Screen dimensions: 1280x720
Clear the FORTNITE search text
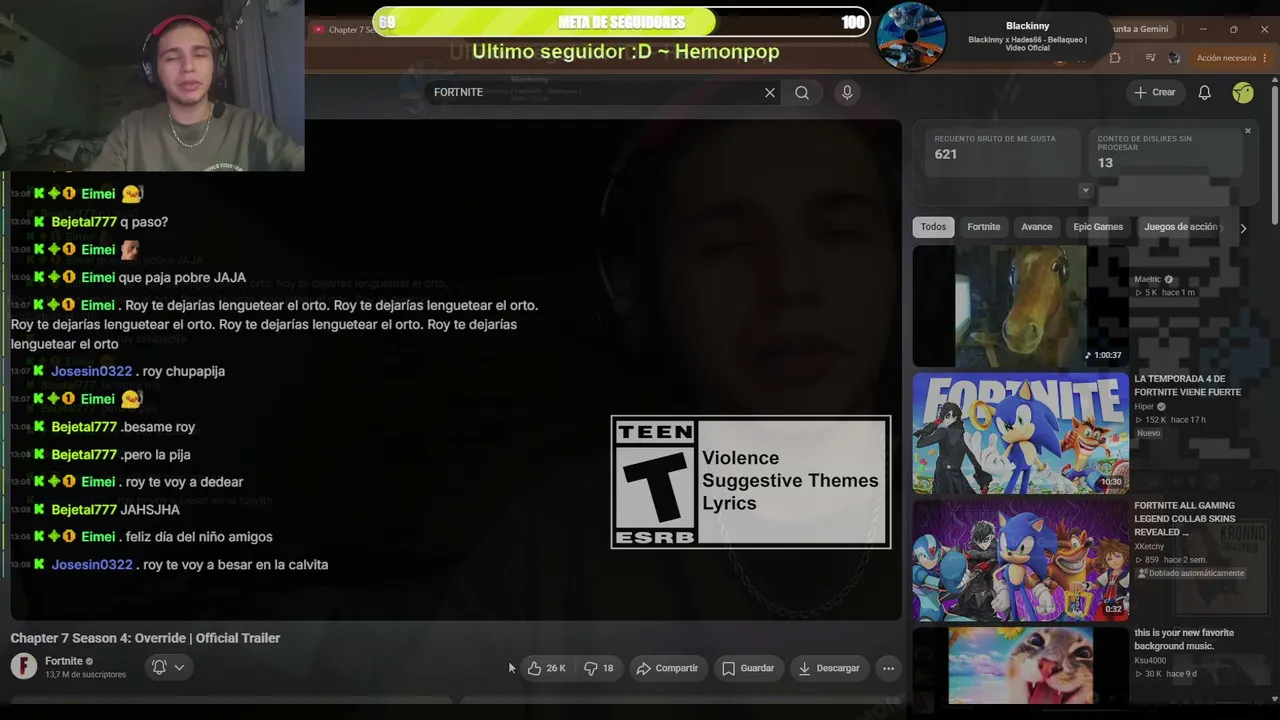tap(770, 93)
